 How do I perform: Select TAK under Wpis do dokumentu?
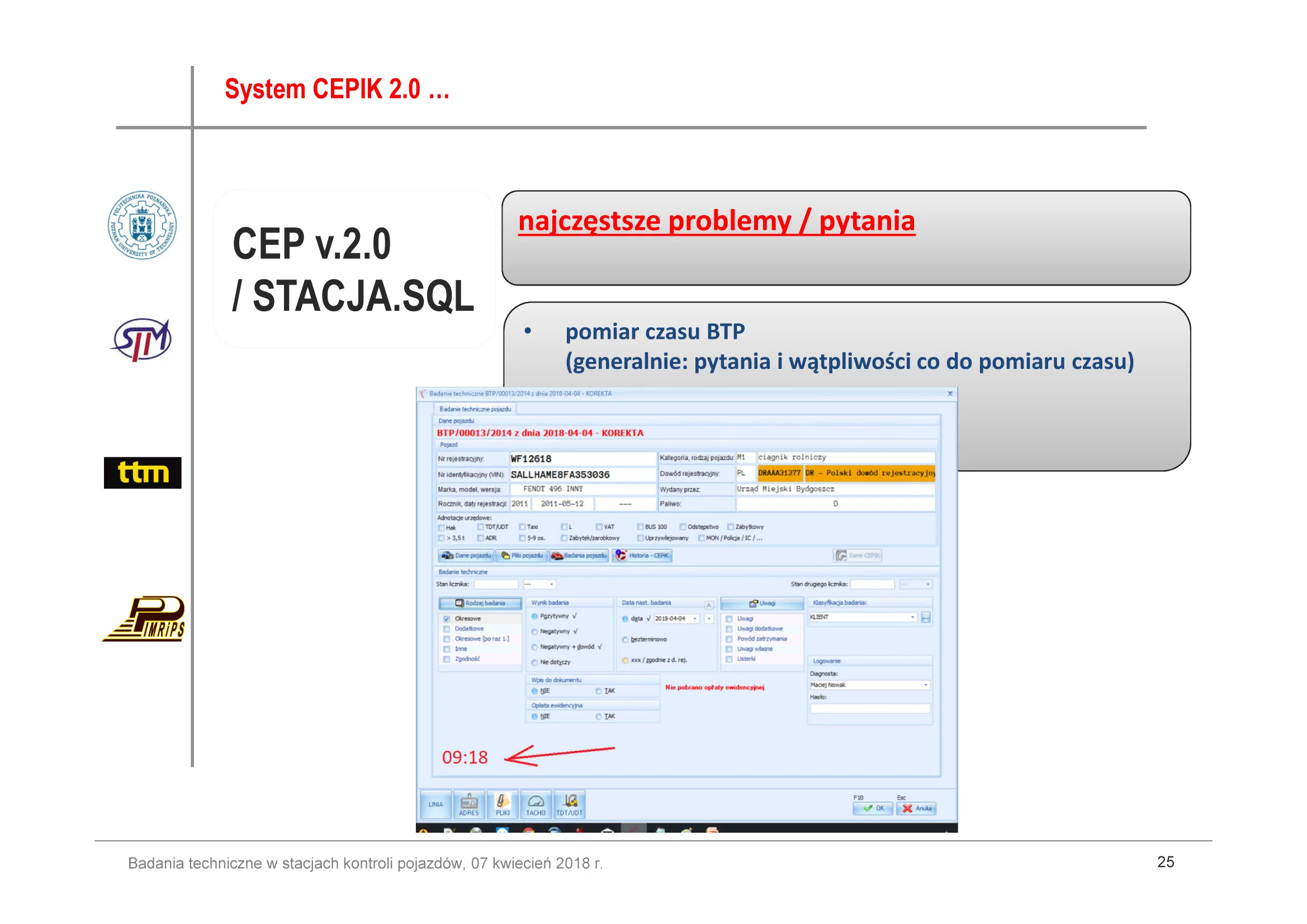598,690
